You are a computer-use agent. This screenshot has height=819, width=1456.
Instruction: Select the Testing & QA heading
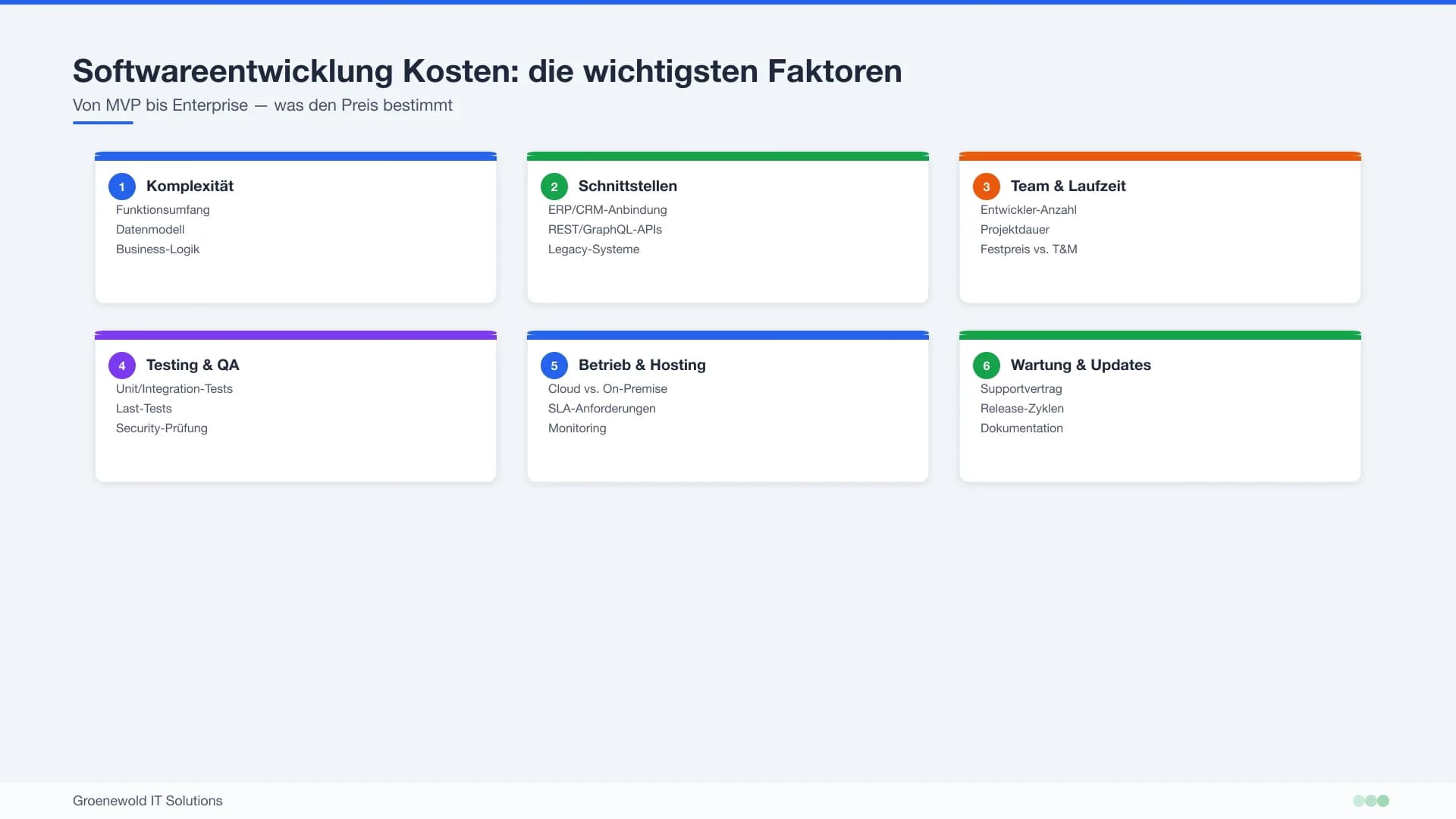tap(193, 365)
